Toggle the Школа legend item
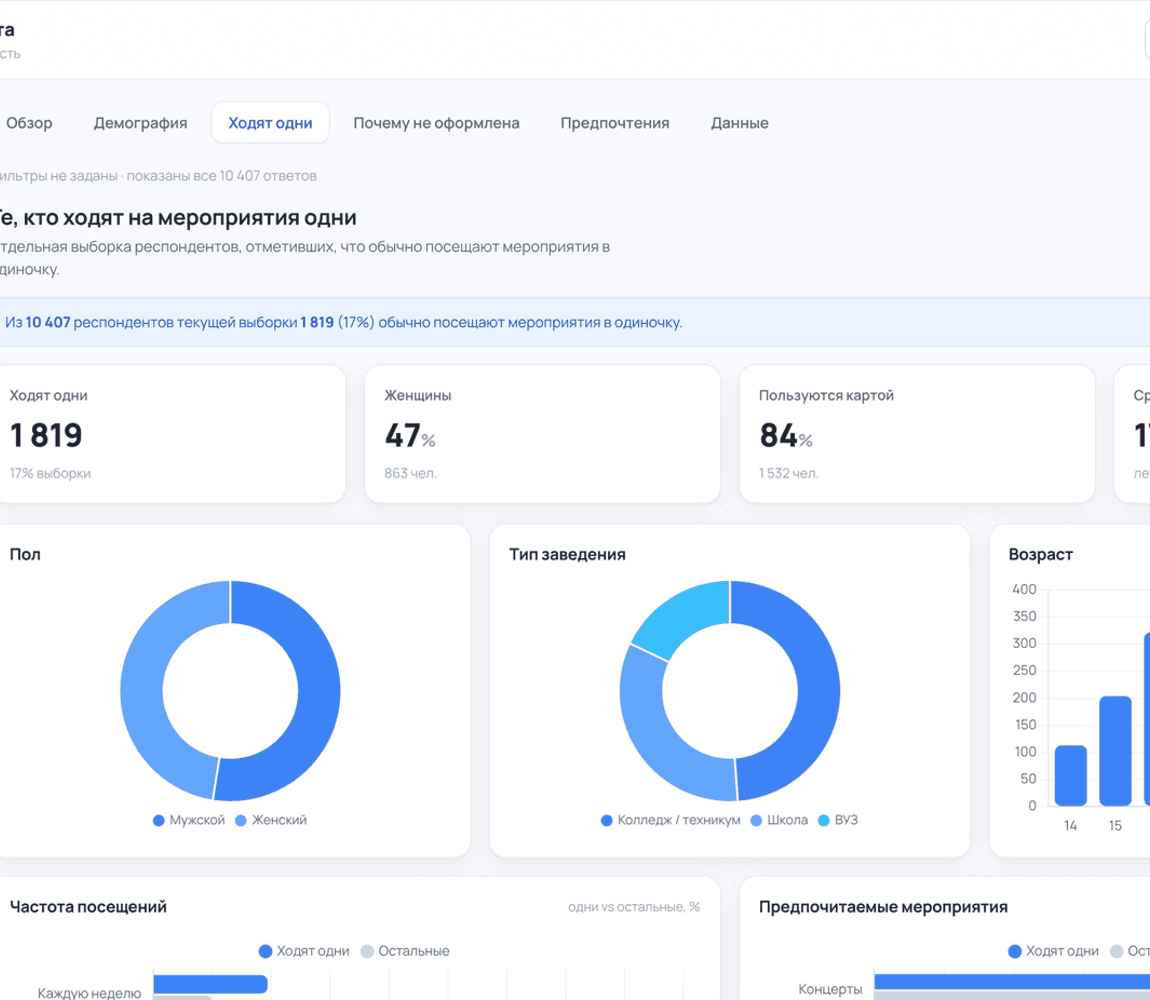 point(779,820)
